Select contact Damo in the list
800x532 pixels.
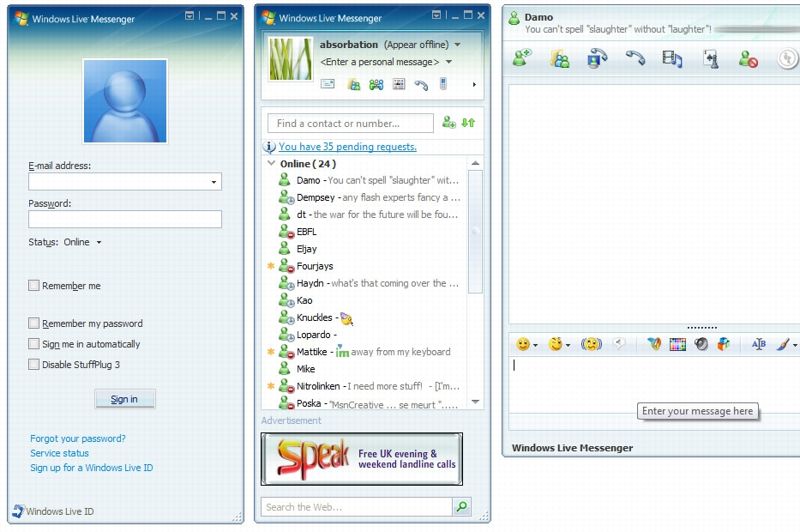[368, 180]
